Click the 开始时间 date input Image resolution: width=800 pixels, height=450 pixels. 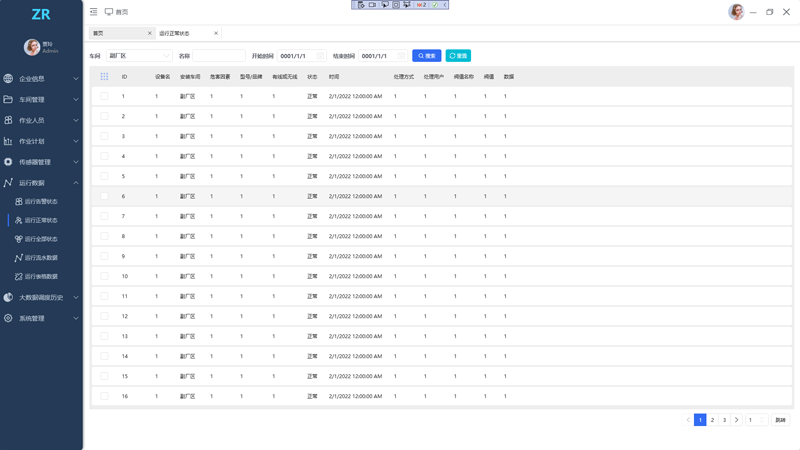302,56
